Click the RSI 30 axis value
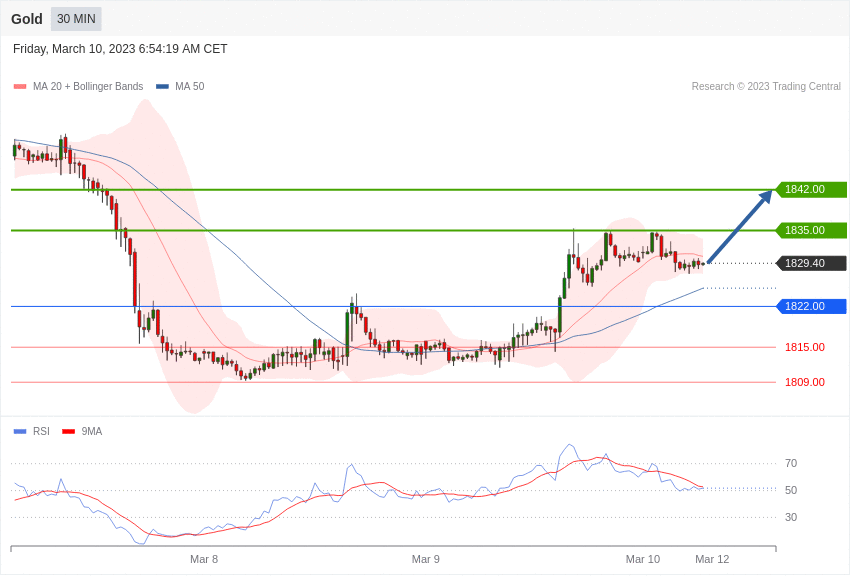The width and height of the screenshot is (850, 576). [791, 517]
